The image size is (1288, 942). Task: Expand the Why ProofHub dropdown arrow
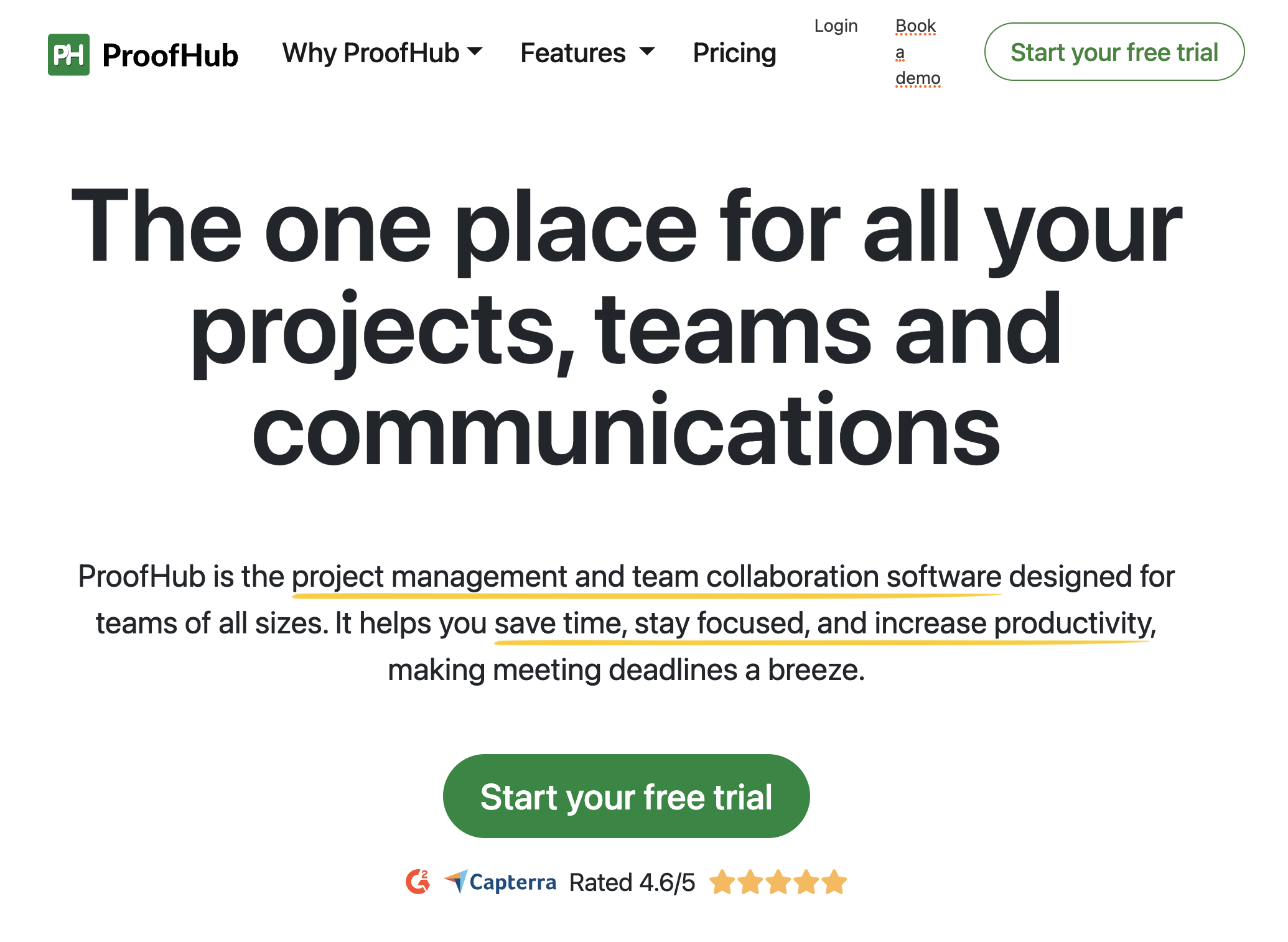pyautogui.click(x=475, y=52)
